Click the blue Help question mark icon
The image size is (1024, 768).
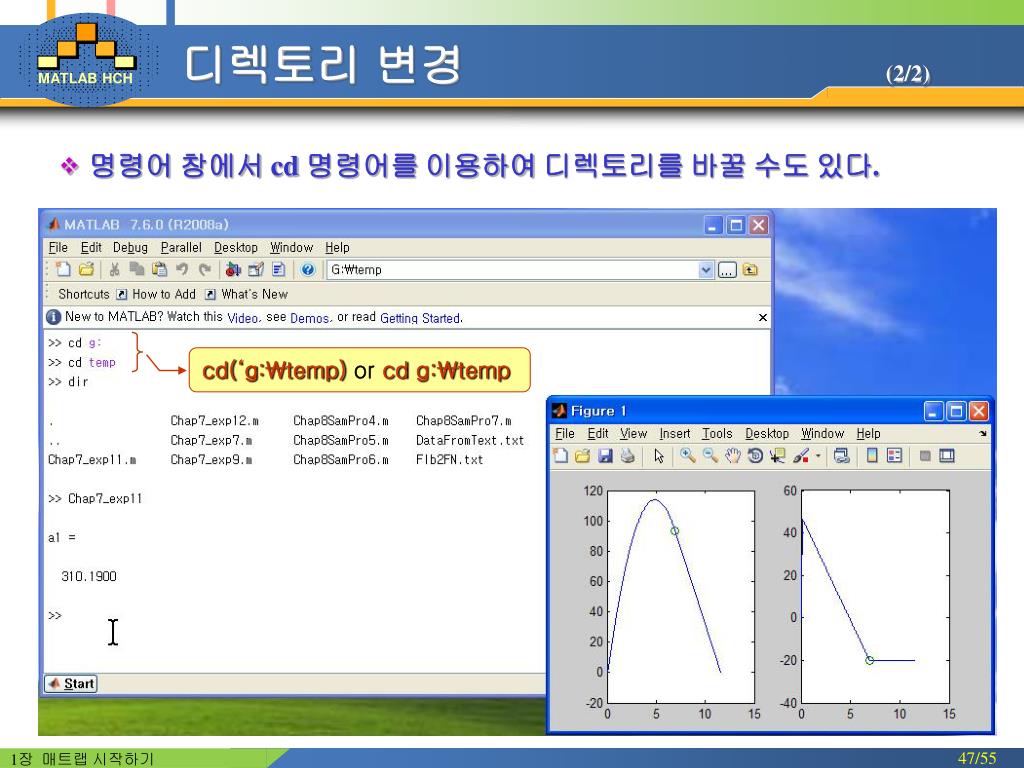pos(308,269)
